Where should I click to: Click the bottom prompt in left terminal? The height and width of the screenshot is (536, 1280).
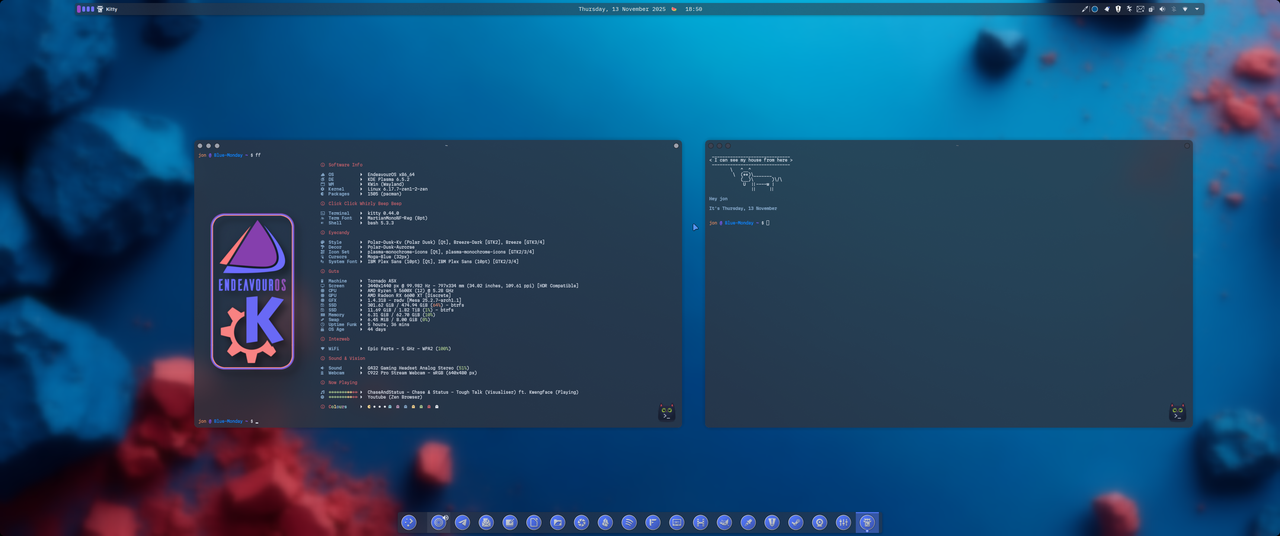(x=229, y=422)
